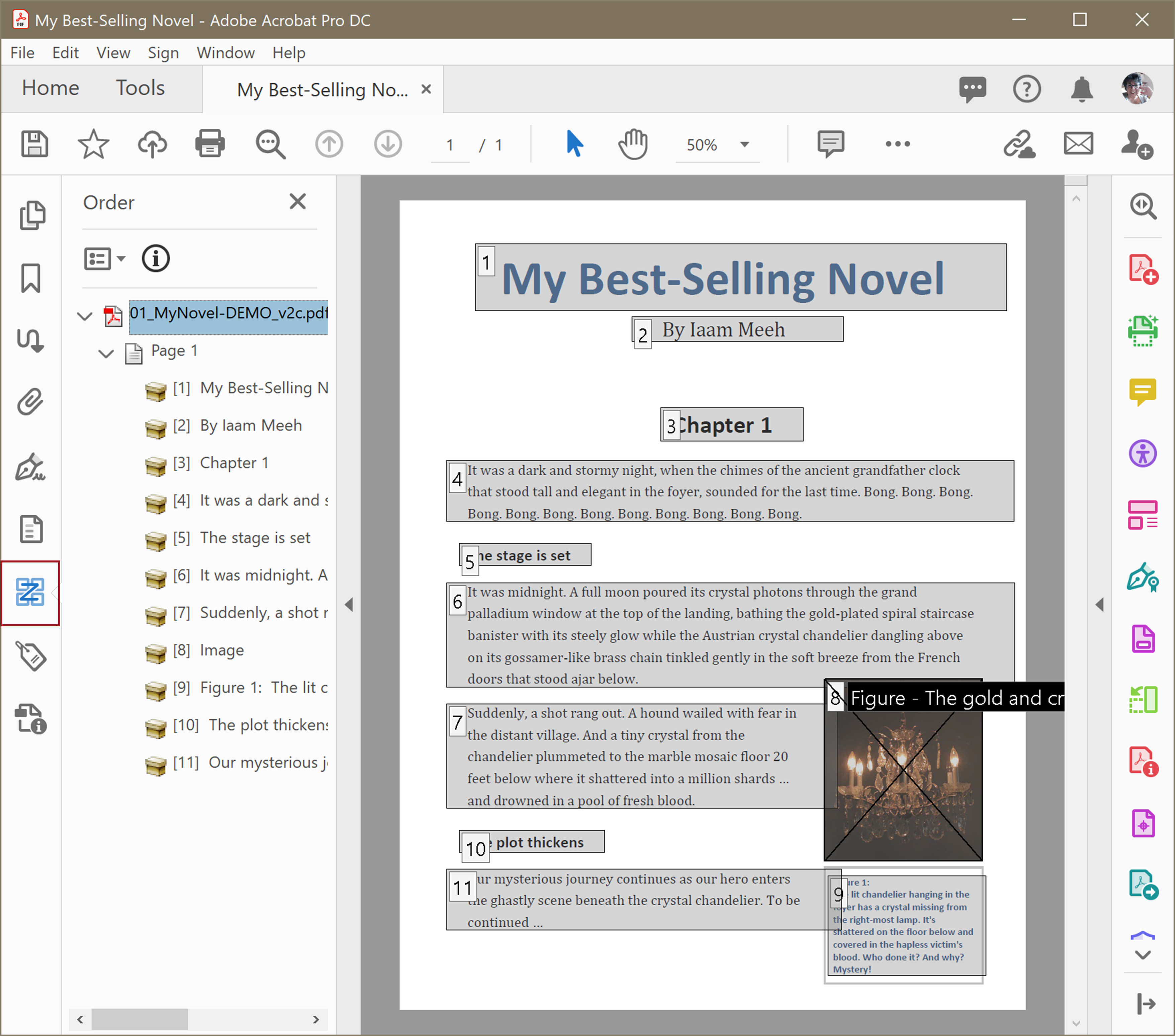Close the Order panel
Screen dimensions: 1175x1036
pyautogui.click(x=297, y=202)
